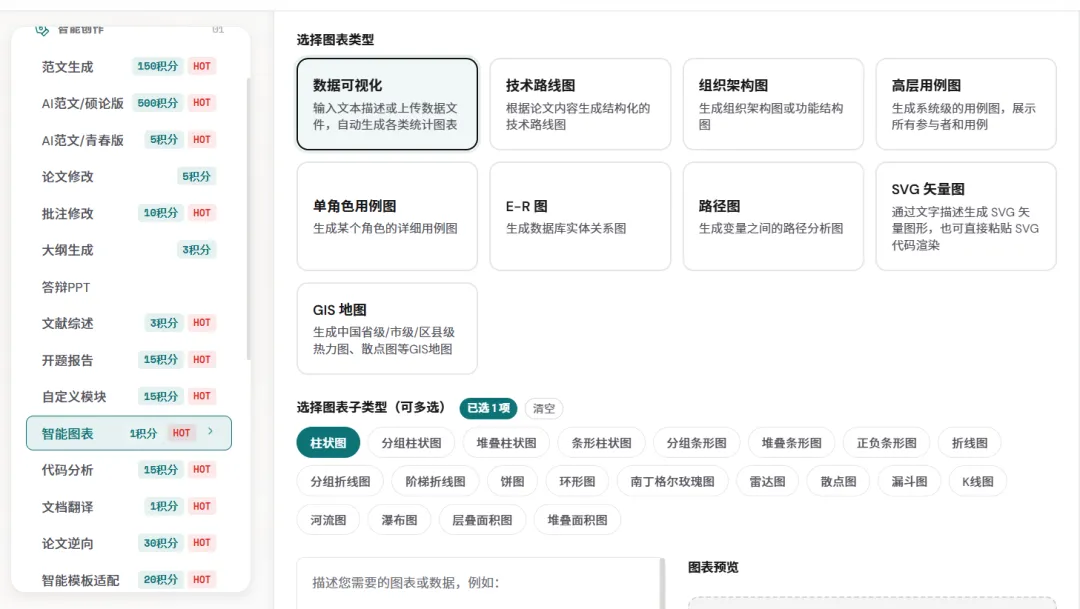Click the 已选 1 项 badge
This screenshot has height=609, width=1080.
tap(488, 409)
